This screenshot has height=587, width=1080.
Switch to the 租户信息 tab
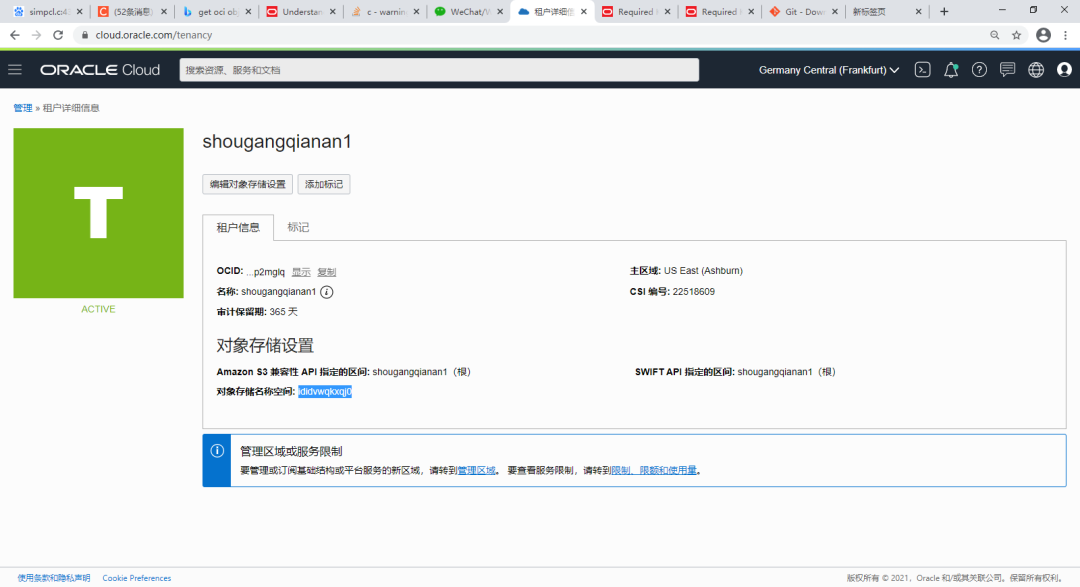tap(238, 227)
